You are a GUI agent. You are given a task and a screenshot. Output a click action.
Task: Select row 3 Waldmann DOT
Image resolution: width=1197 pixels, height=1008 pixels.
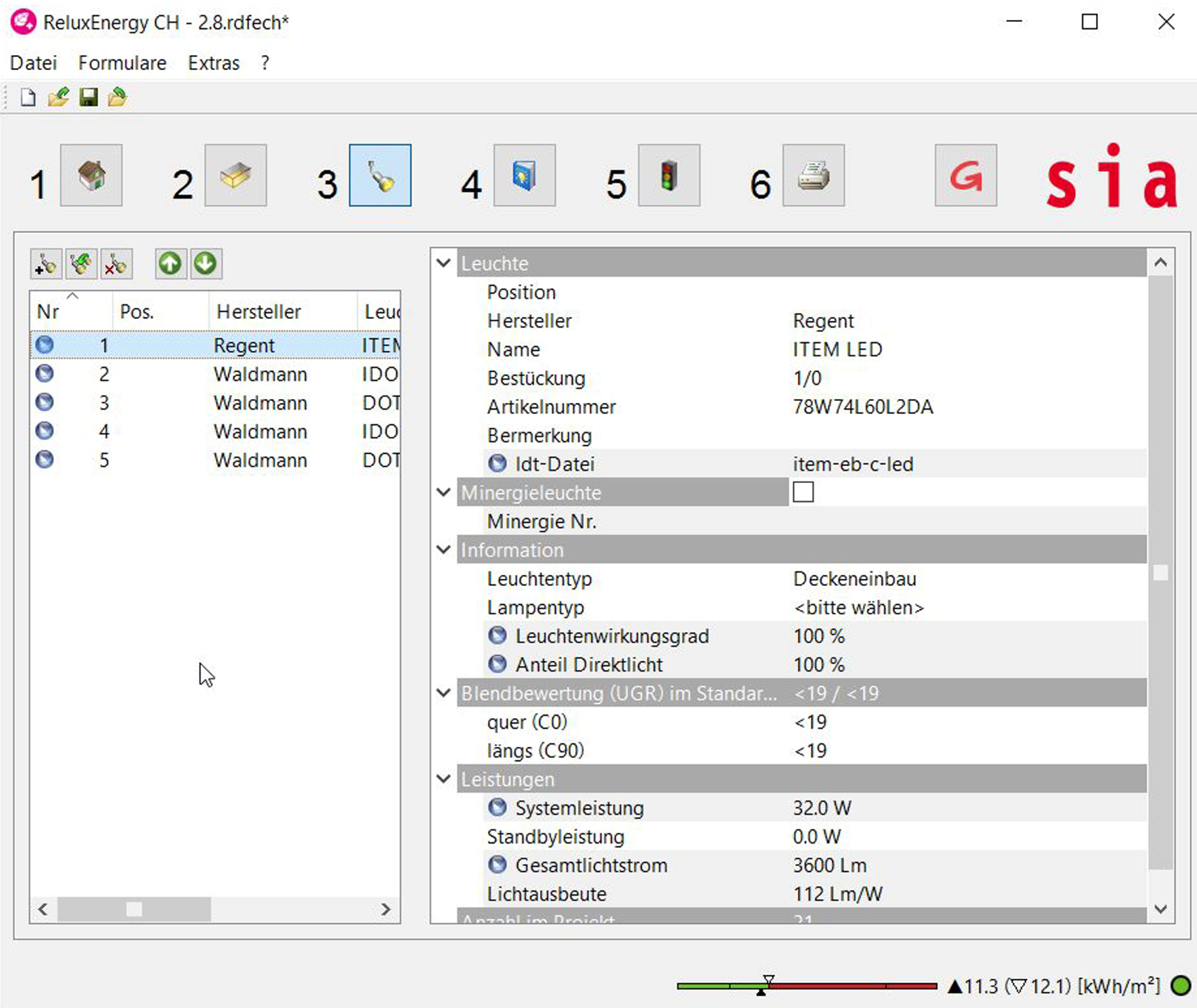(215, 402)
